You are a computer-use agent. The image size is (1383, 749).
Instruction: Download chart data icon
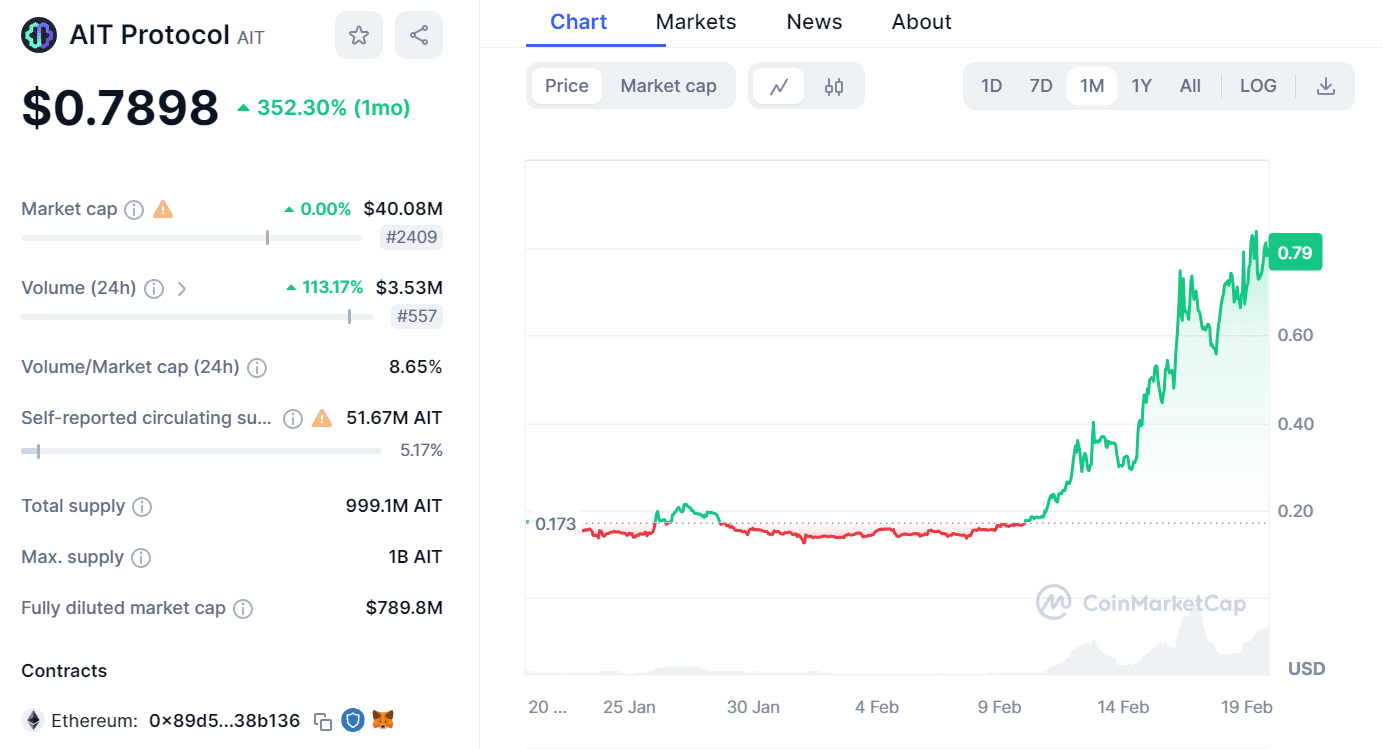1326,86
